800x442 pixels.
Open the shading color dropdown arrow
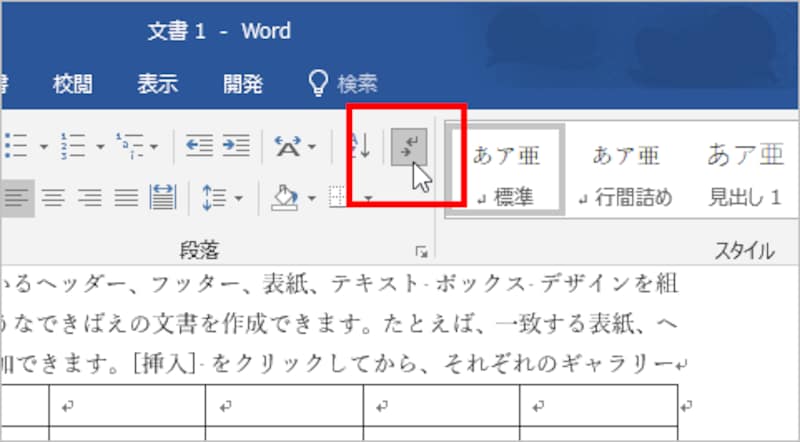[311, 198]
